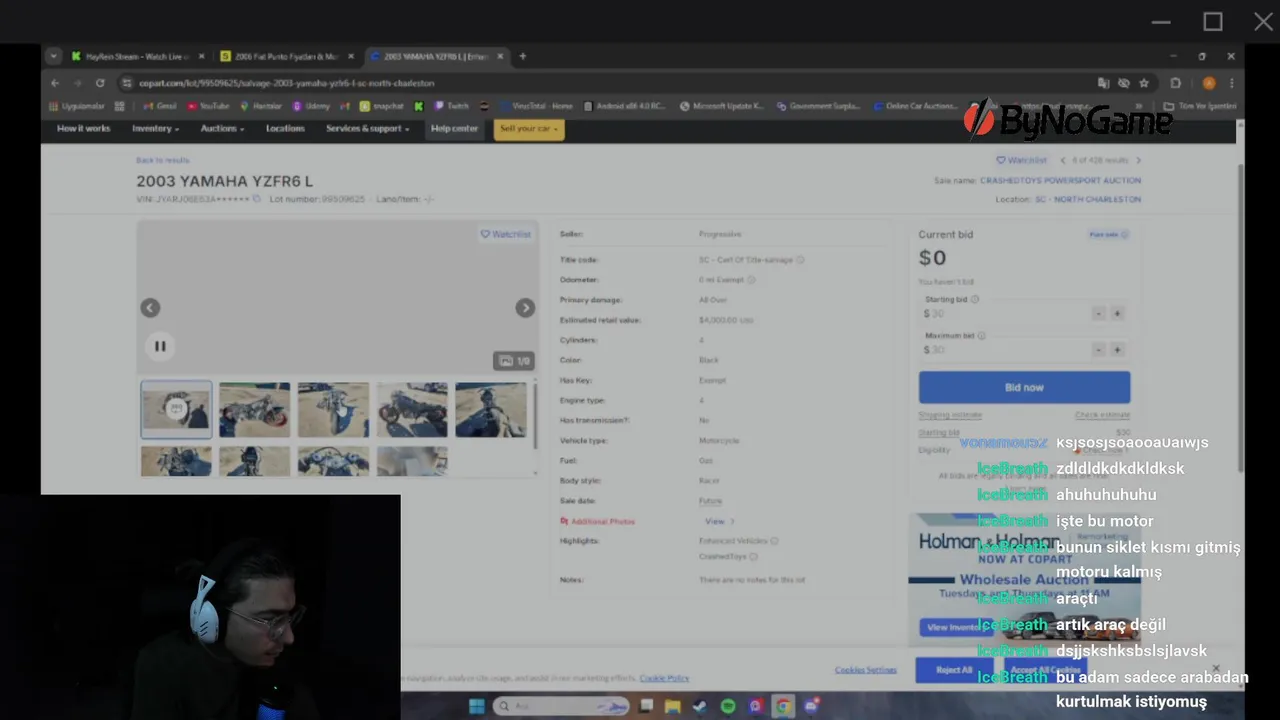Open the SC - NORTH CHAROLESTON location link

point(1089,199)
